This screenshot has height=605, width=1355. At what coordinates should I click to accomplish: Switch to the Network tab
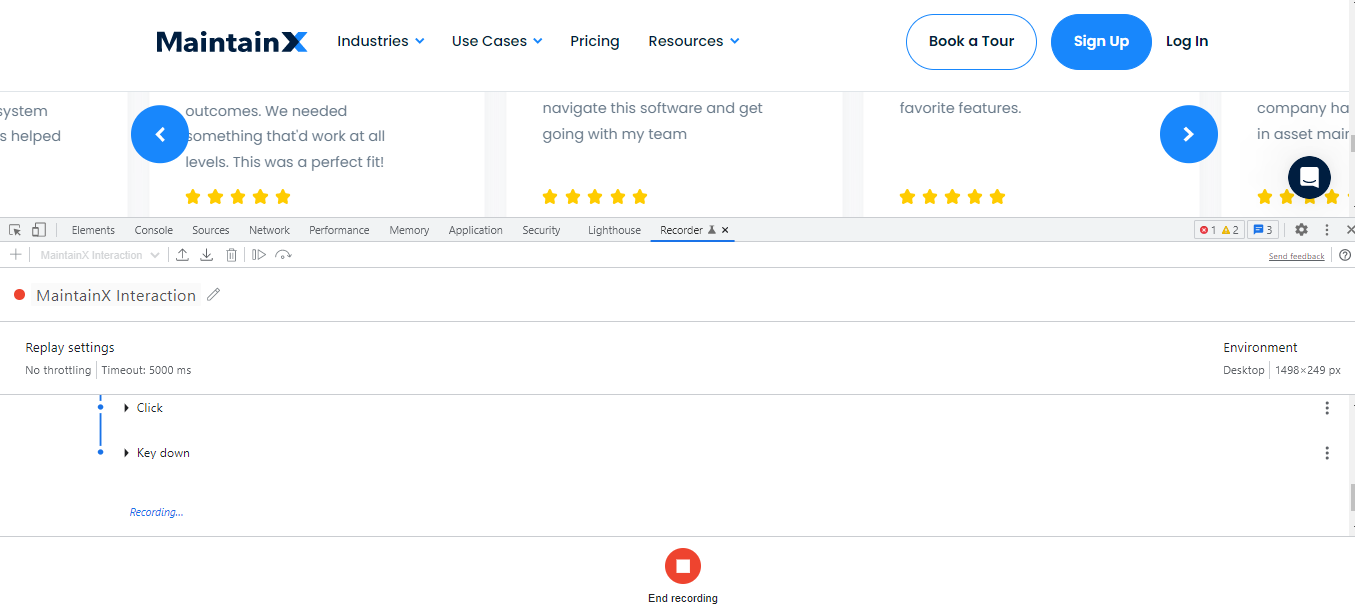[x=269, y=230]
